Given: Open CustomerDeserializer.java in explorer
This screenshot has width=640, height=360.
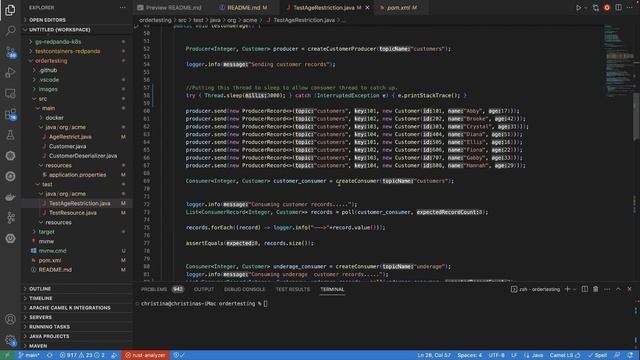Looking at the screenshot, I should (x=83, y=156).
